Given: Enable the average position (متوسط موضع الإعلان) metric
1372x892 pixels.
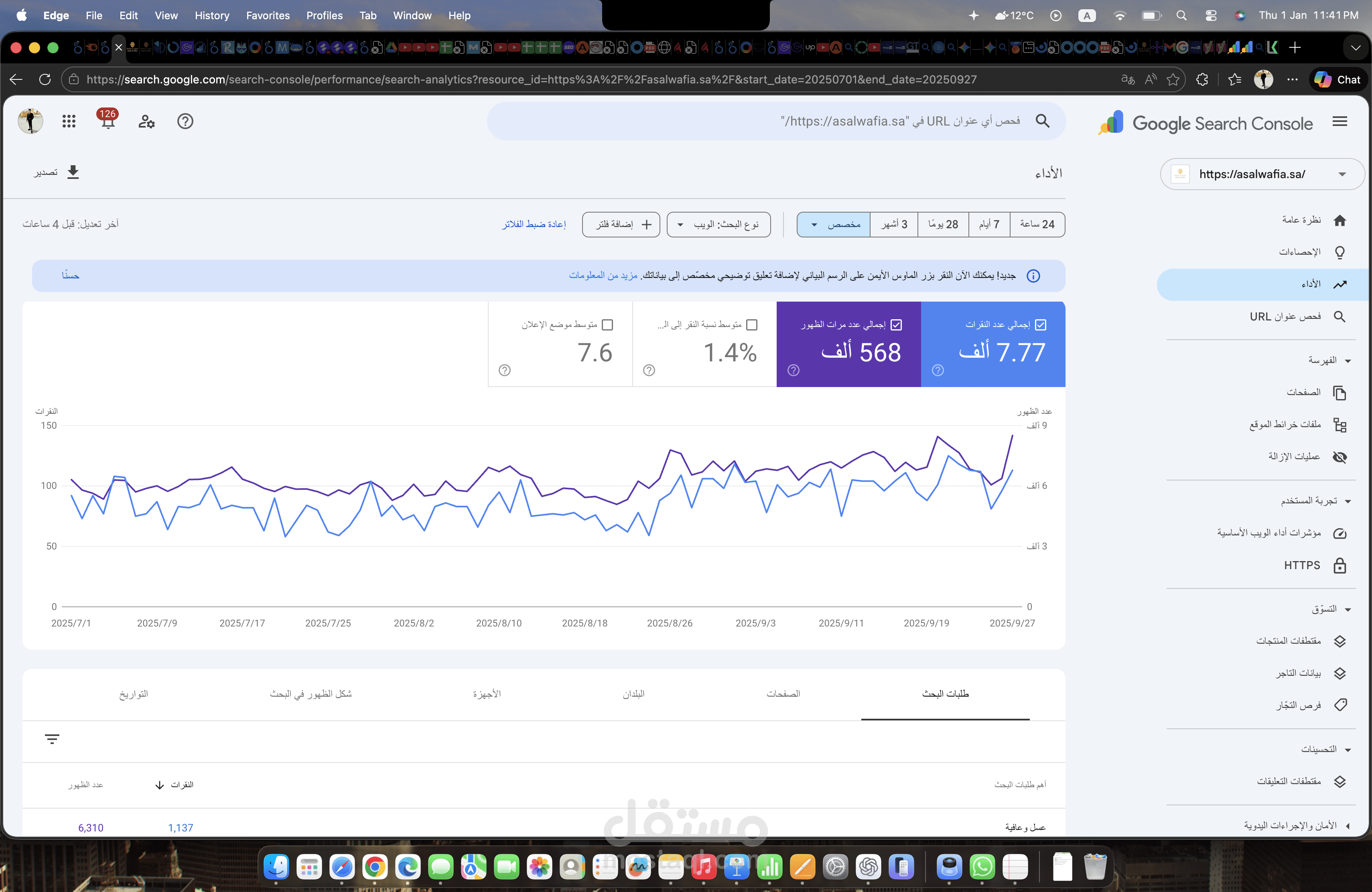Looking at the screenshot, I should pos(608,324).
